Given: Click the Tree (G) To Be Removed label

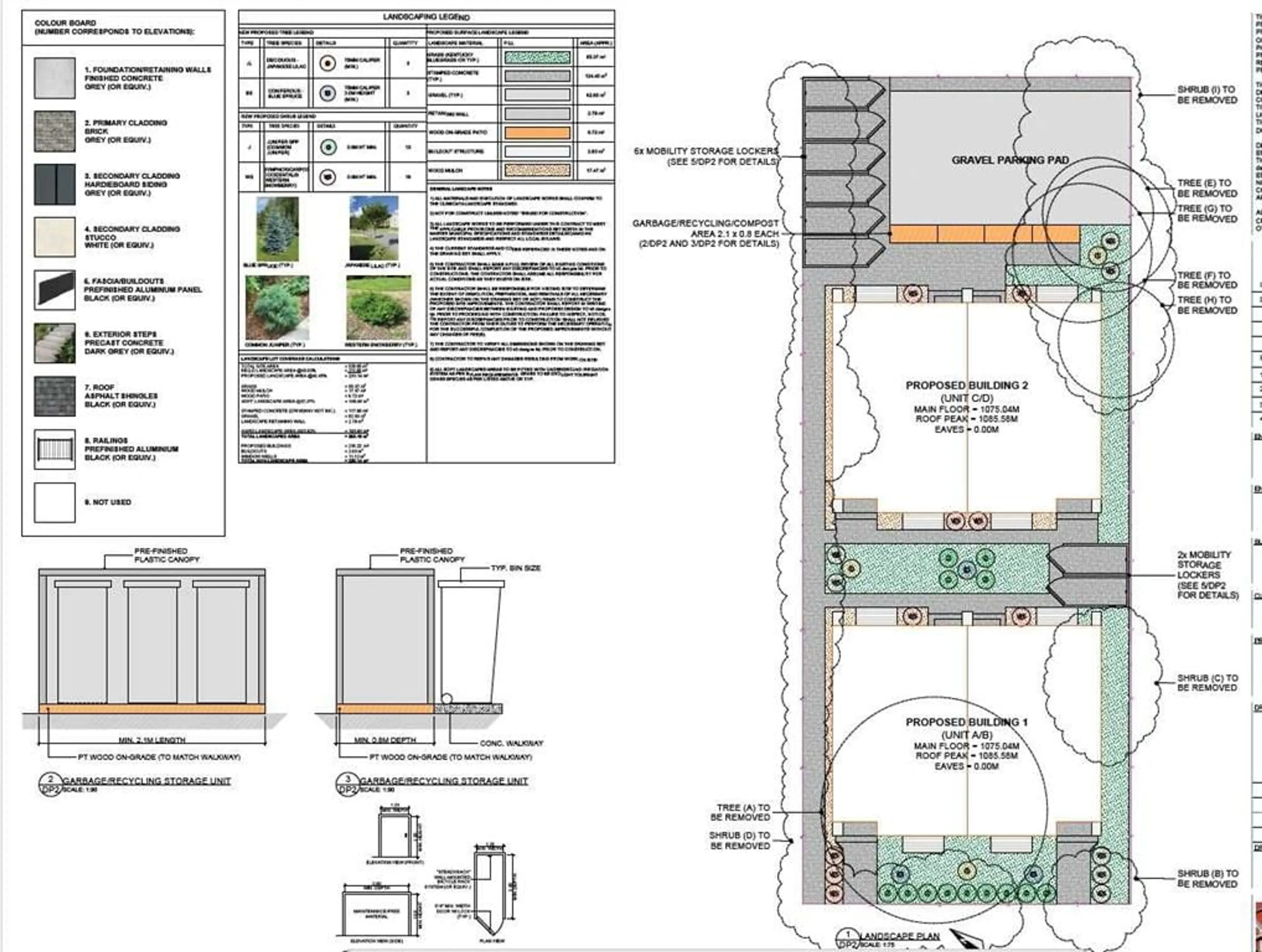Looking at the screenshot, I should (1207, 213).
